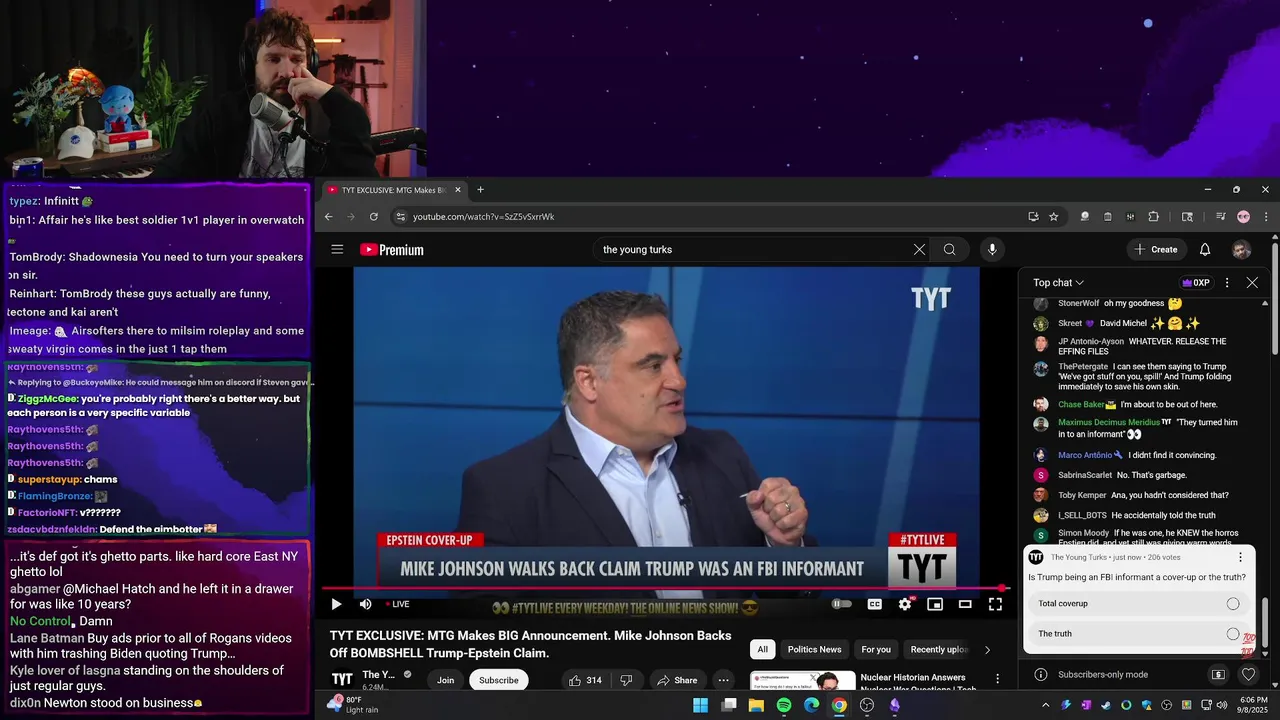Open a new browser tab

click(480, 190)
